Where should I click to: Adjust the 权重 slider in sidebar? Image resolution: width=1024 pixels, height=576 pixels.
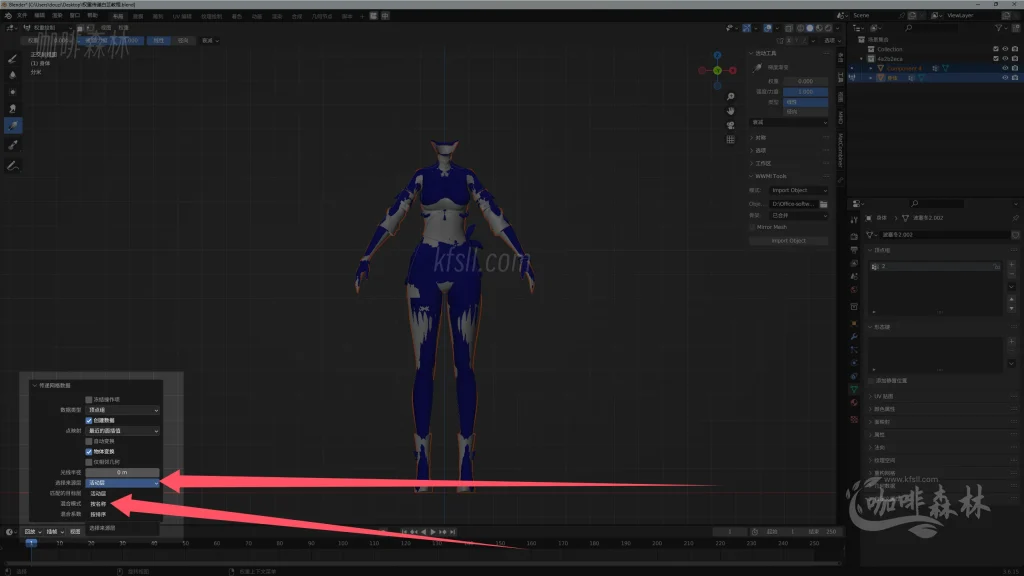pyautogui.click(x=805, y=82)
